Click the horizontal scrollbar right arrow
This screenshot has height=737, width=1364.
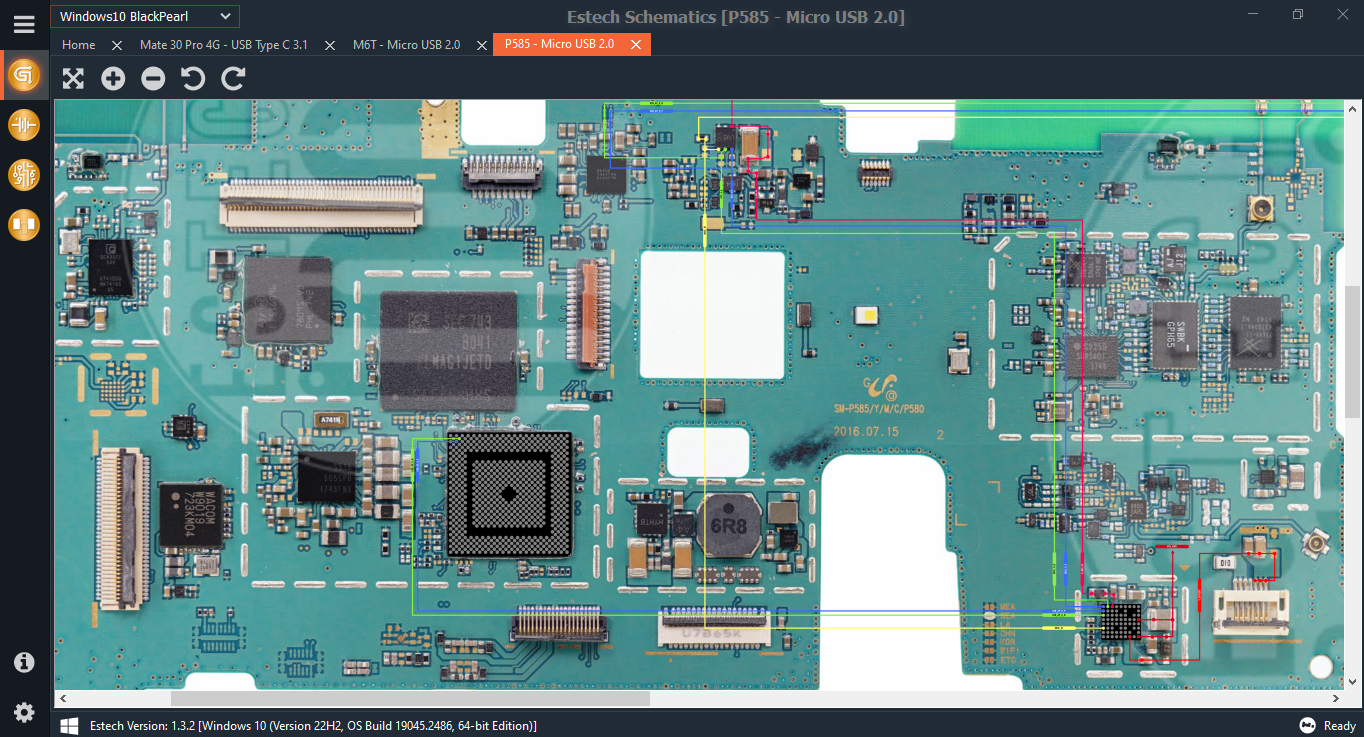tap(1337, 699)
